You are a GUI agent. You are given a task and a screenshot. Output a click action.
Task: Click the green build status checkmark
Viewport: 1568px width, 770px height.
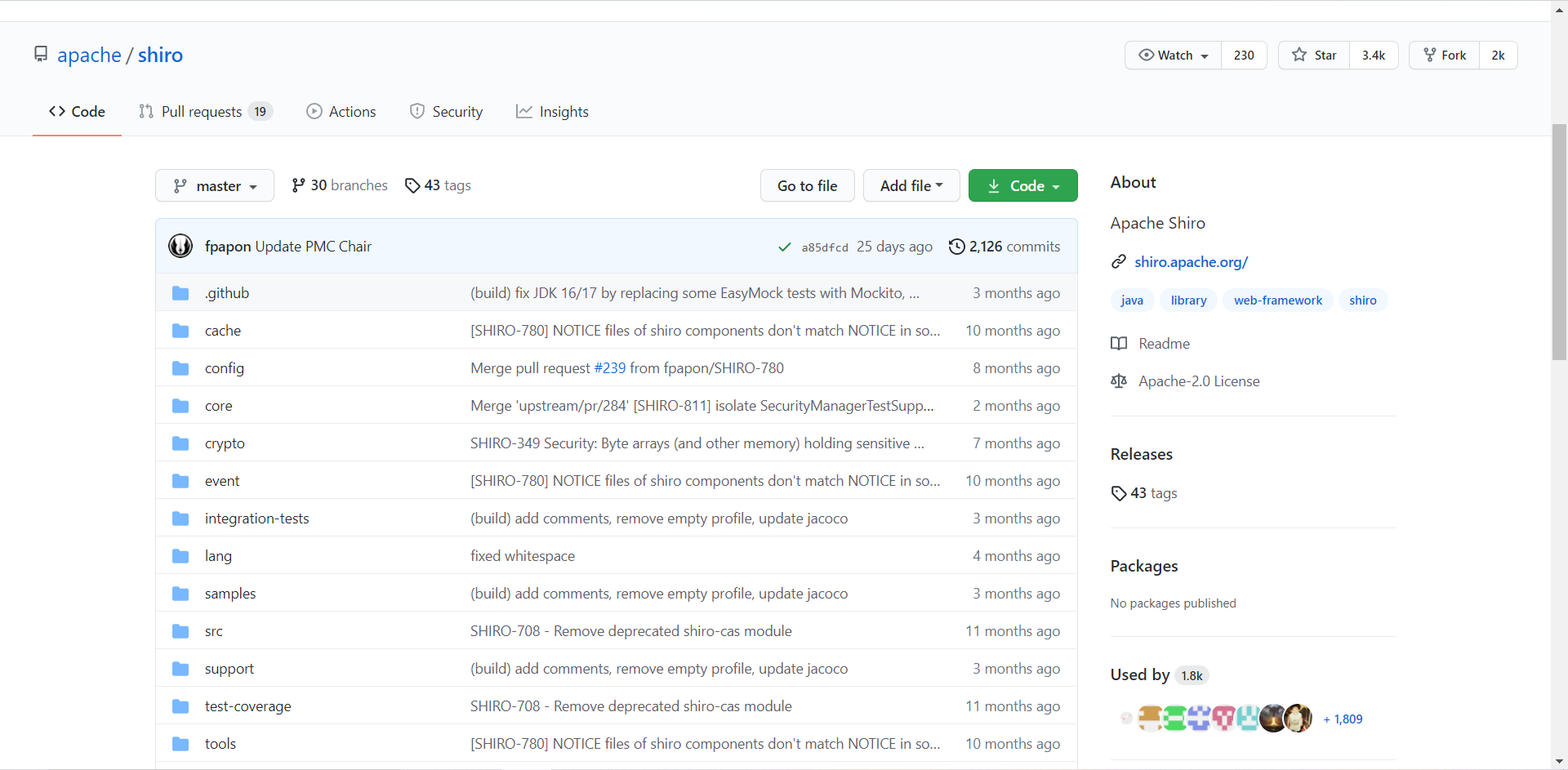coord(785,247)
